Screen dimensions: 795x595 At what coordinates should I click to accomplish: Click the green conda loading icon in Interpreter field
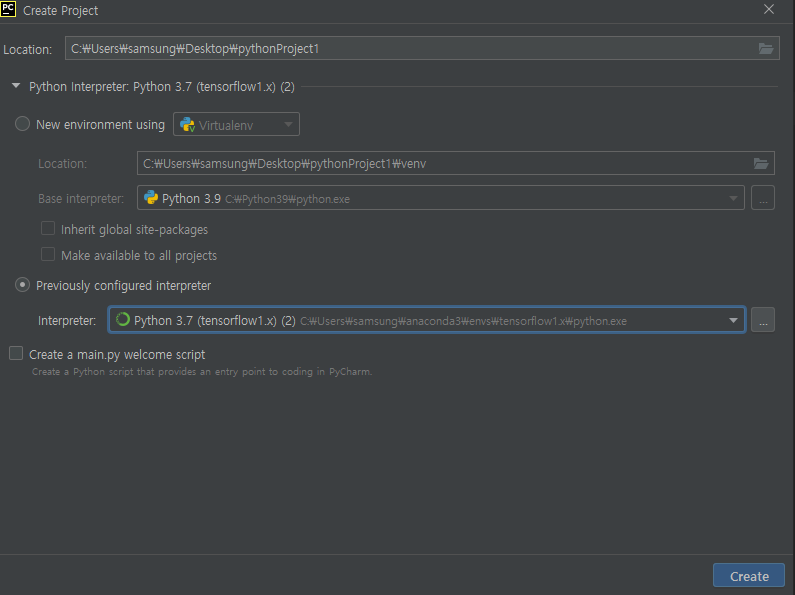[122, 319]
